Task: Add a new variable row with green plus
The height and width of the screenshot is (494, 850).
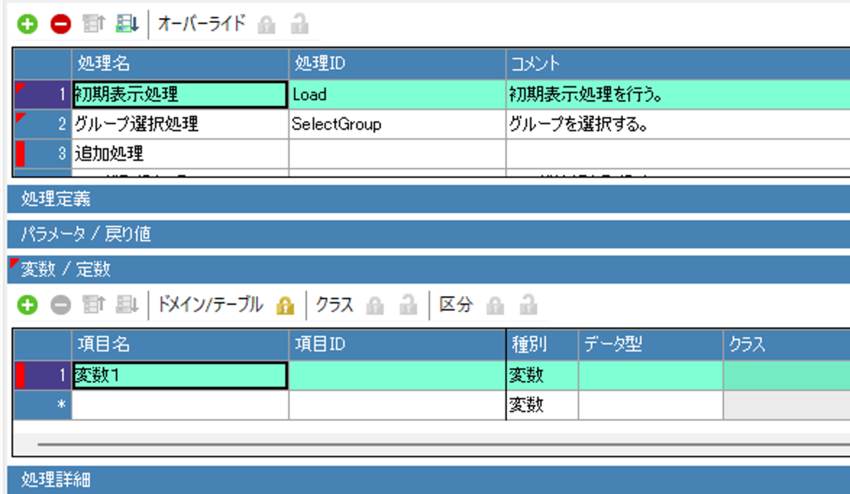Action: [x=27, y=305]
